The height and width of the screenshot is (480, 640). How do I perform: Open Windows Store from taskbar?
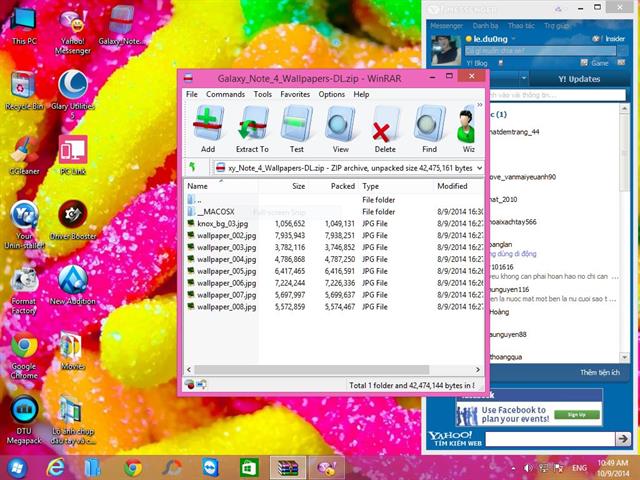pyautogui.click(x=249, y=468)
